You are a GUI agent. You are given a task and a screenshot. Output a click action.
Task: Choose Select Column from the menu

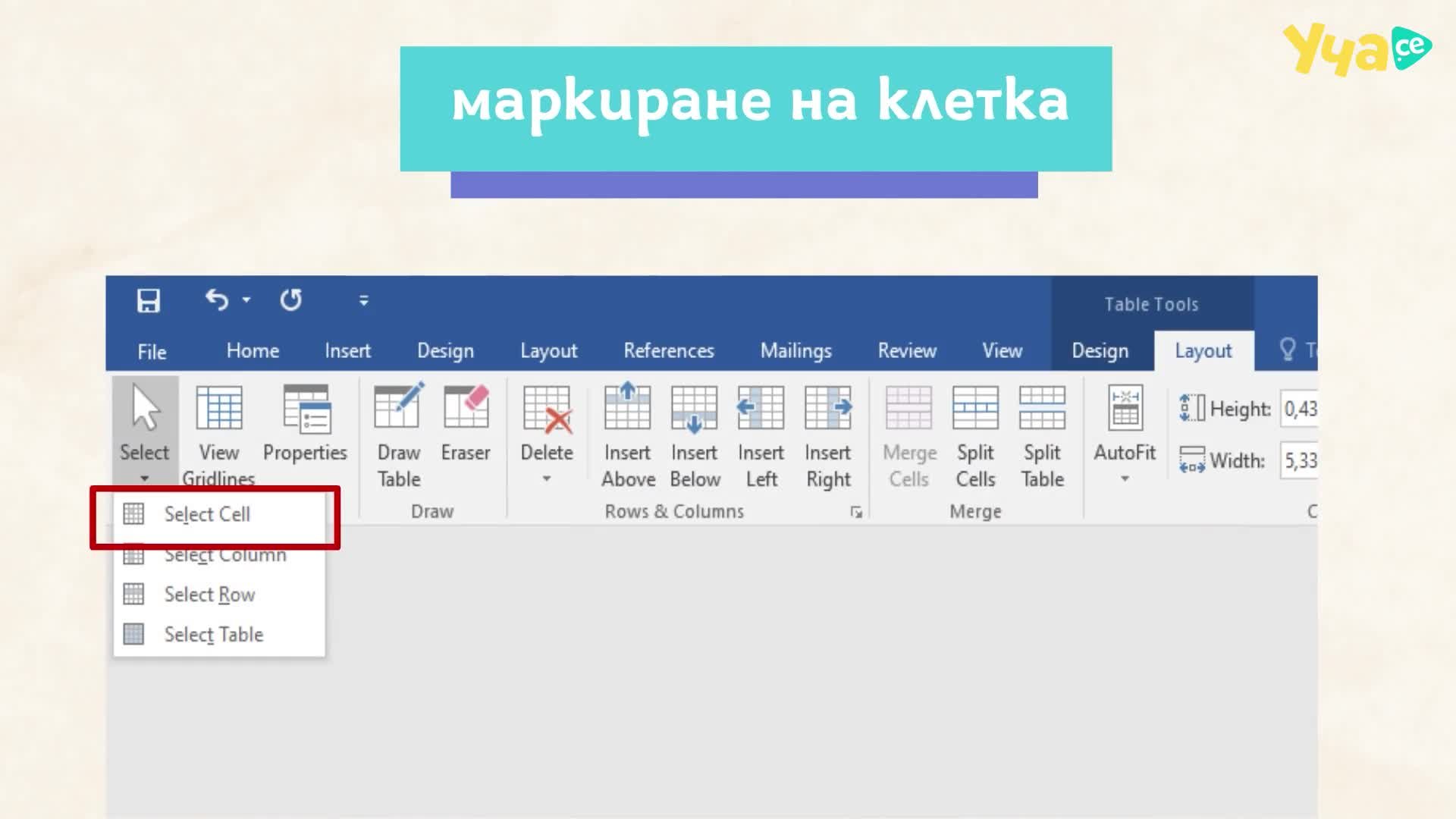(219, 554)
